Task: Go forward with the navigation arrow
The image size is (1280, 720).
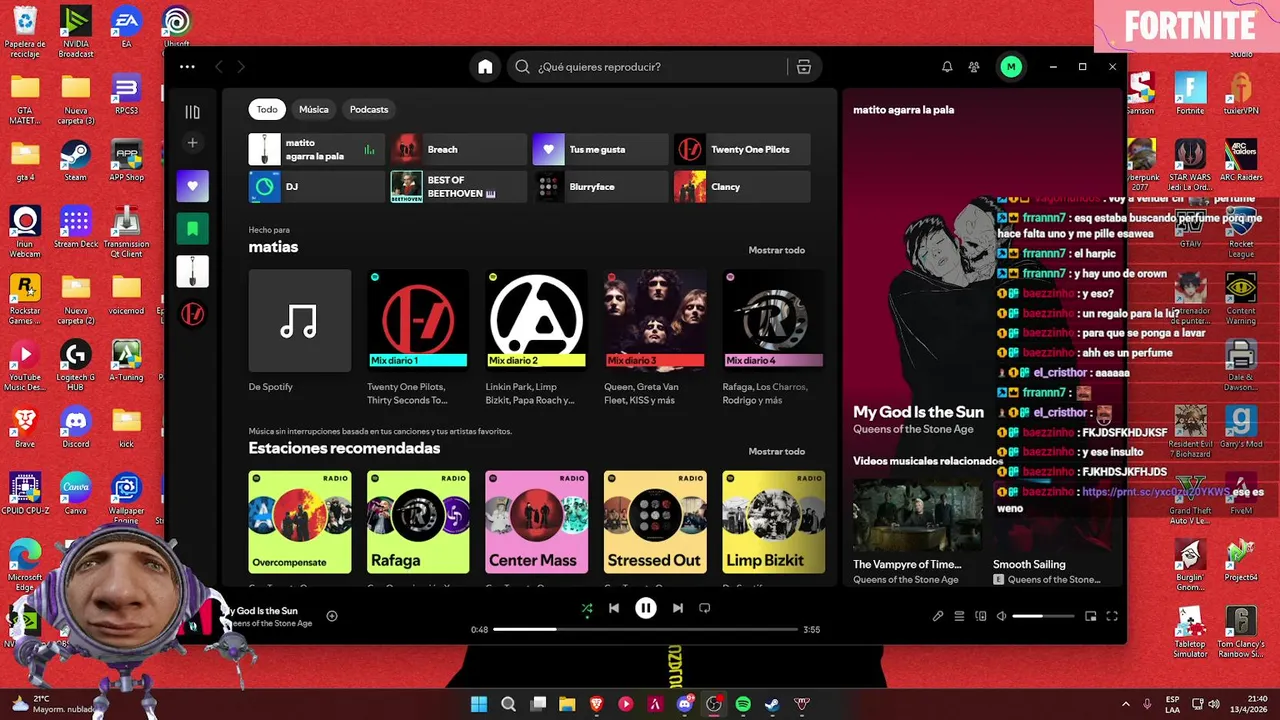Action: tap(241, 67)
